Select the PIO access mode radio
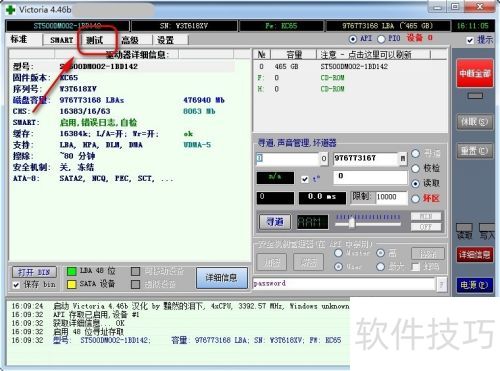 click(381, 39)
